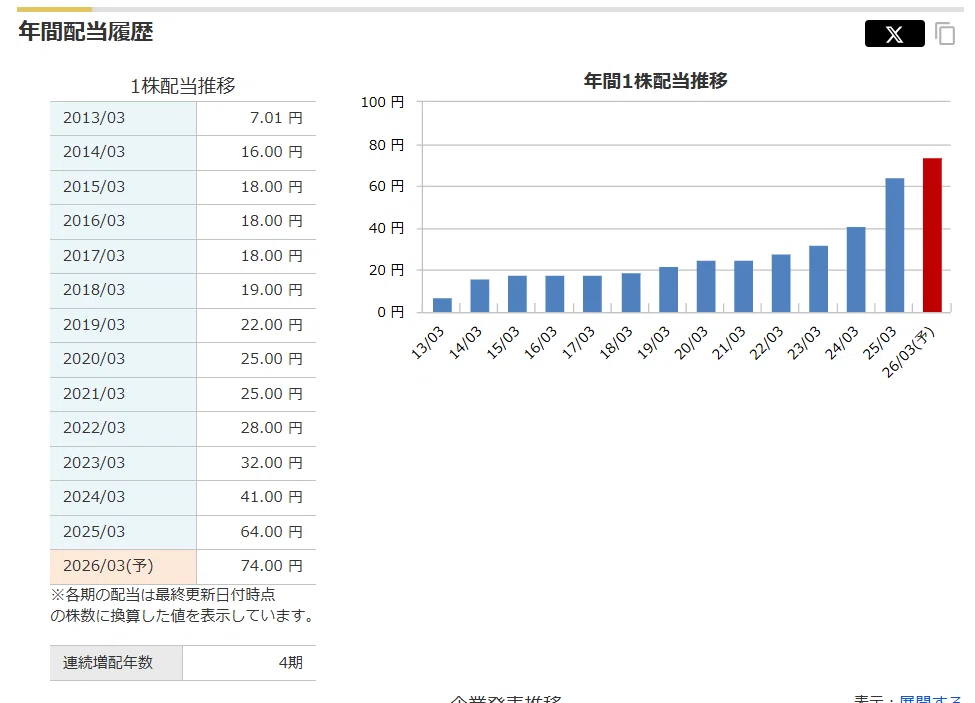Click the footnote starting with ※各期の配当
Viewport: 975px width, 703px height.
[x=183, y=605]
